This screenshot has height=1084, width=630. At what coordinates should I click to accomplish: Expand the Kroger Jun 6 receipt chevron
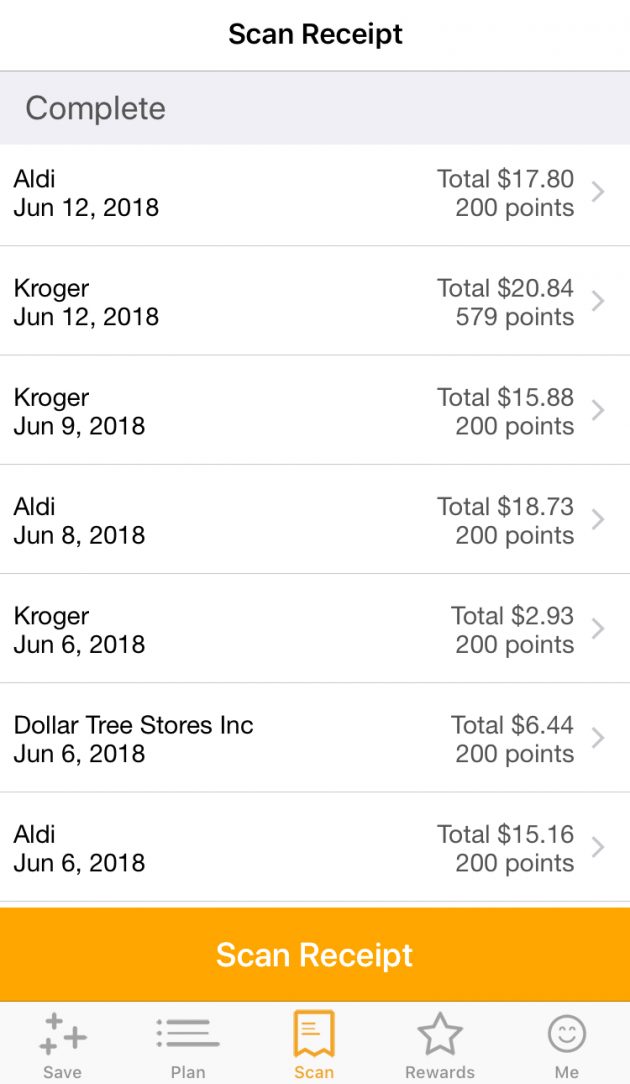[x=601, y=629]
